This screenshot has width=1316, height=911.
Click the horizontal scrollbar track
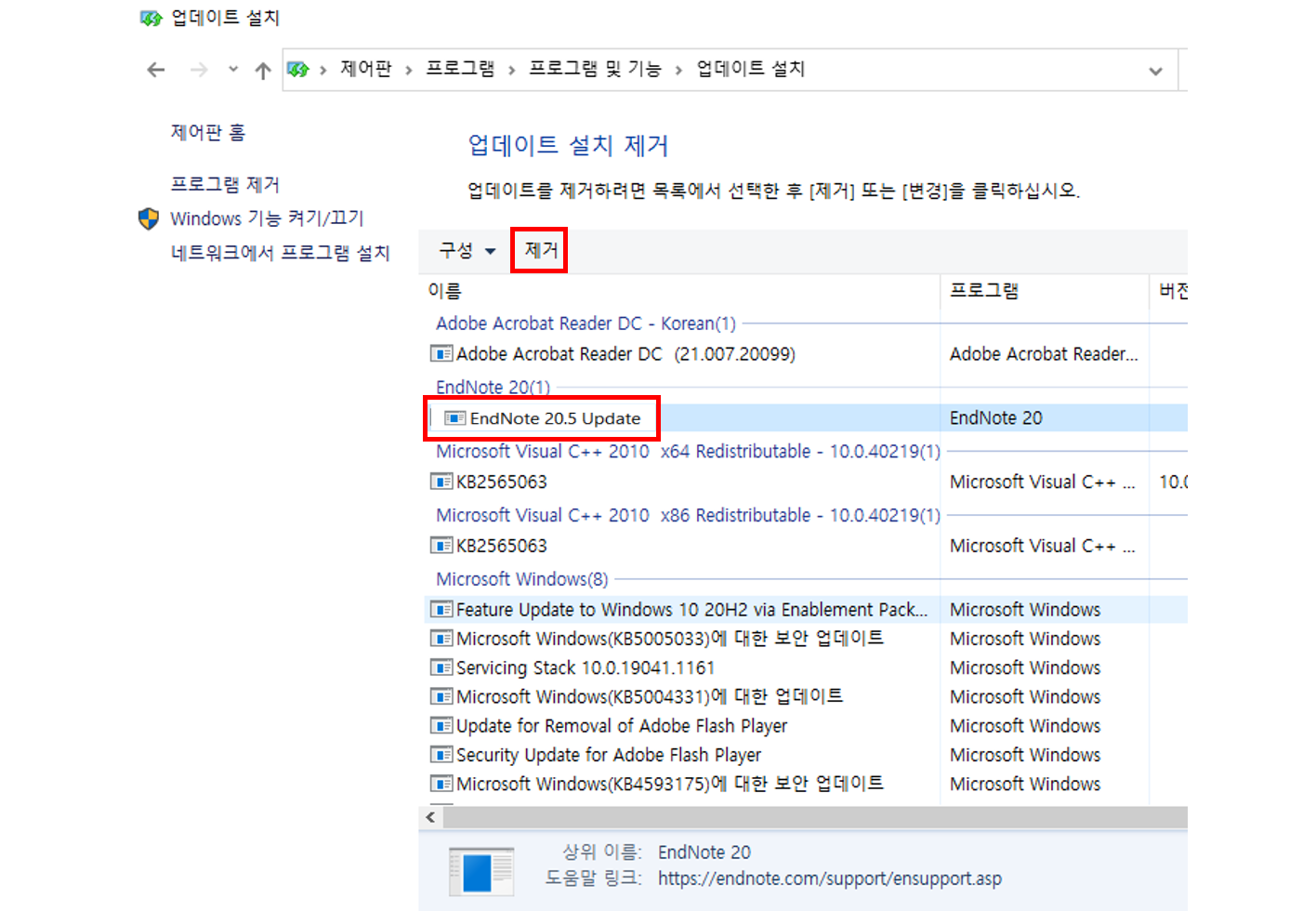[815, 817]
